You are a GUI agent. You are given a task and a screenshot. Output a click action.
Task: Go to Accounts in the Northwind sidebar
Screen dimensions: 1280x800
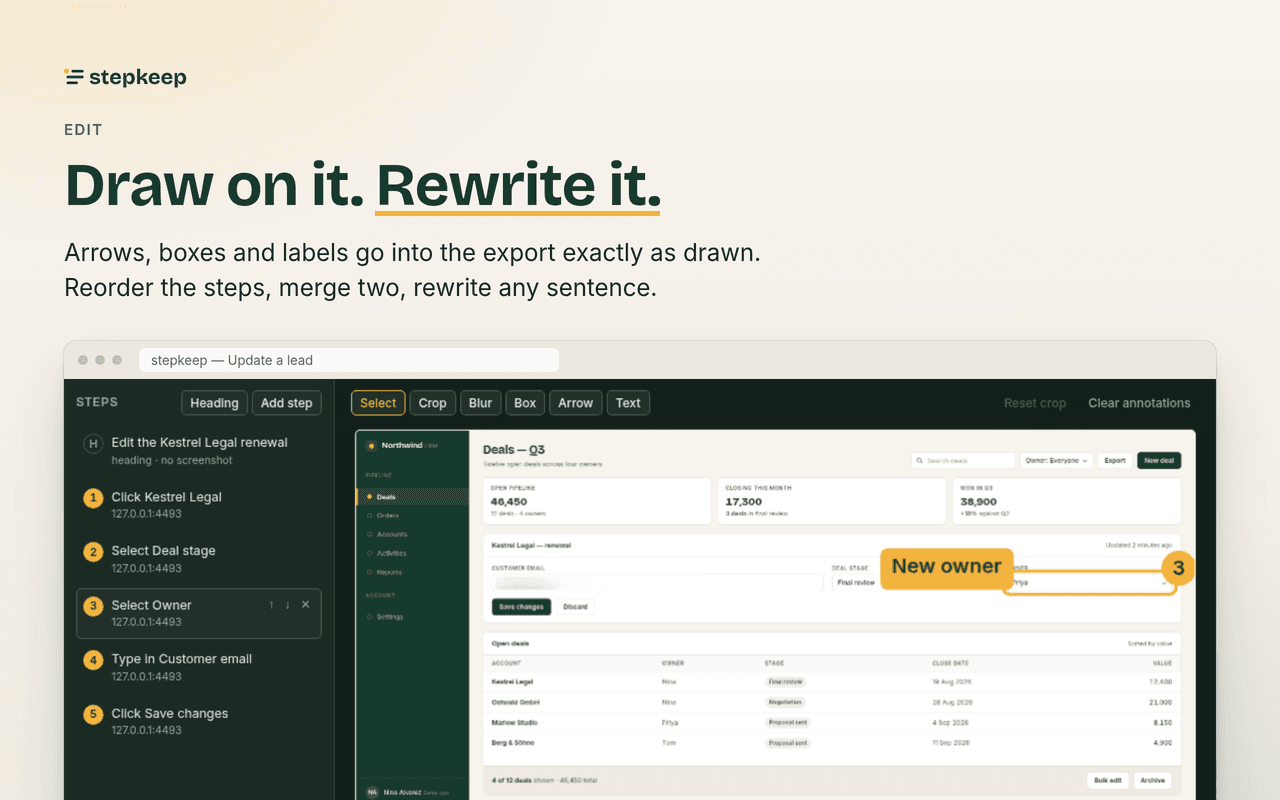click(x=412, y=534)
